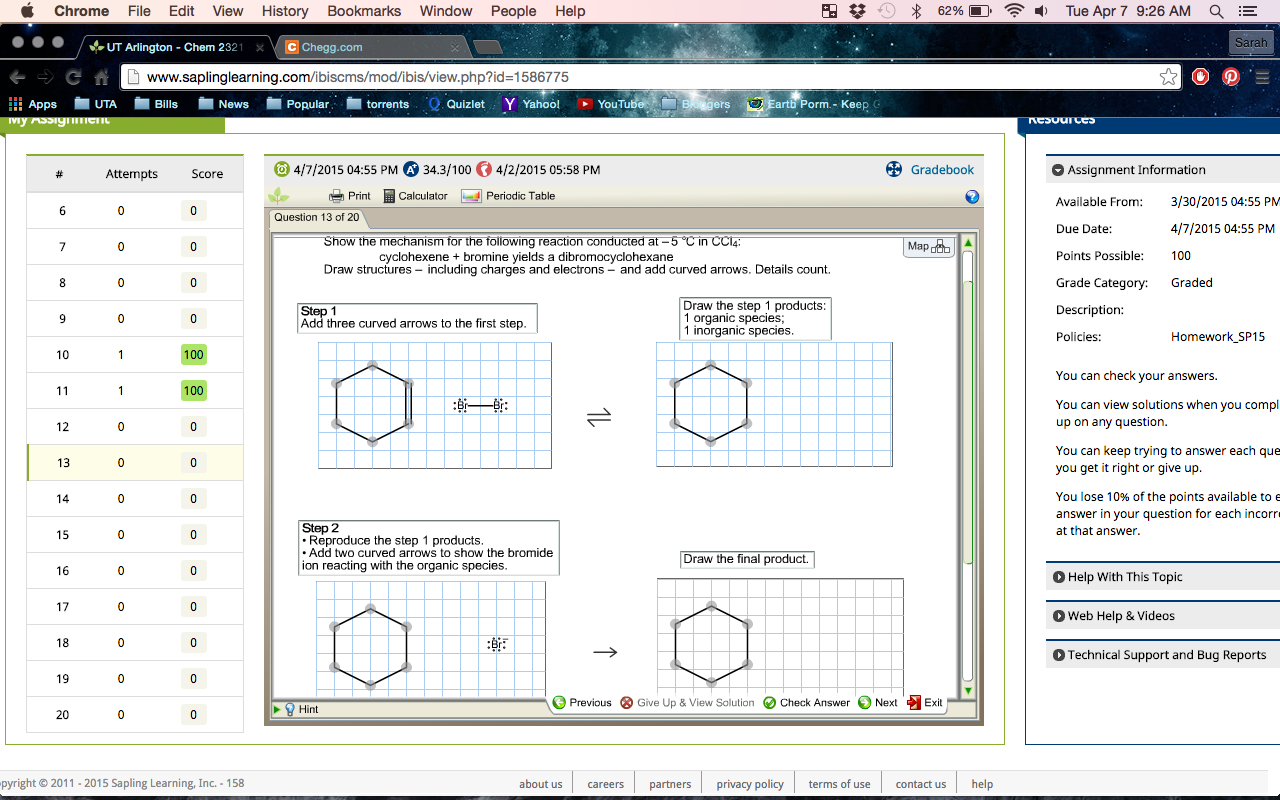This screenshot has width=1280, height=800.
Task: Switch to the UT Arlington Chem tab
Action: pos(174,47)
